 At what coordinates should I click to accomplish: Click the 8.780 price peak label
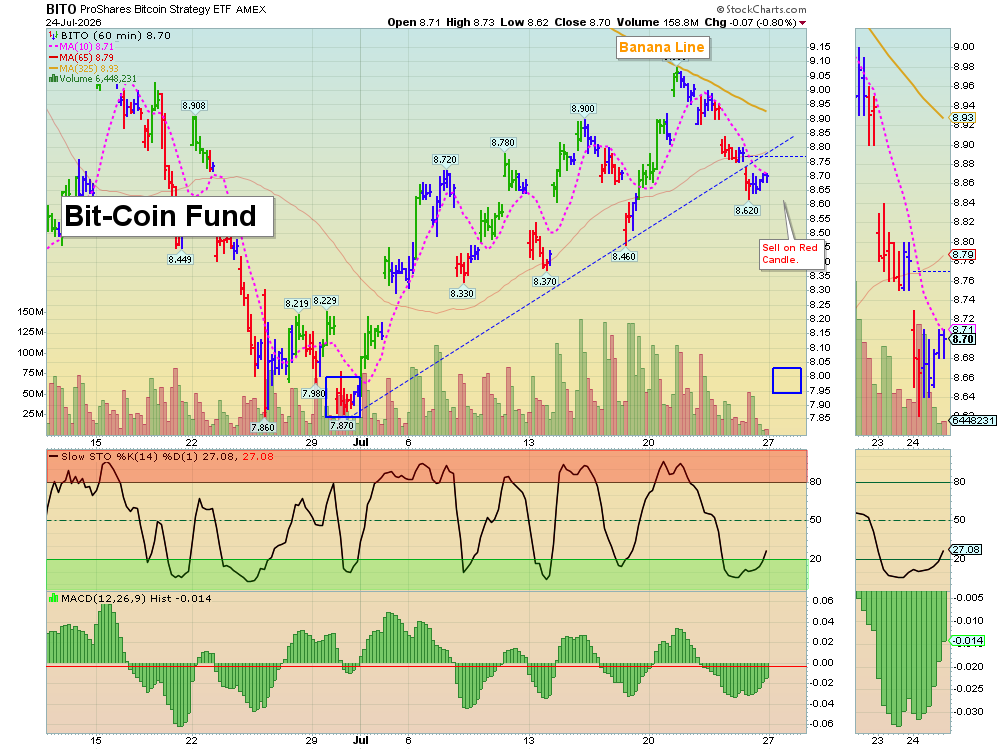tap(503, 143)
